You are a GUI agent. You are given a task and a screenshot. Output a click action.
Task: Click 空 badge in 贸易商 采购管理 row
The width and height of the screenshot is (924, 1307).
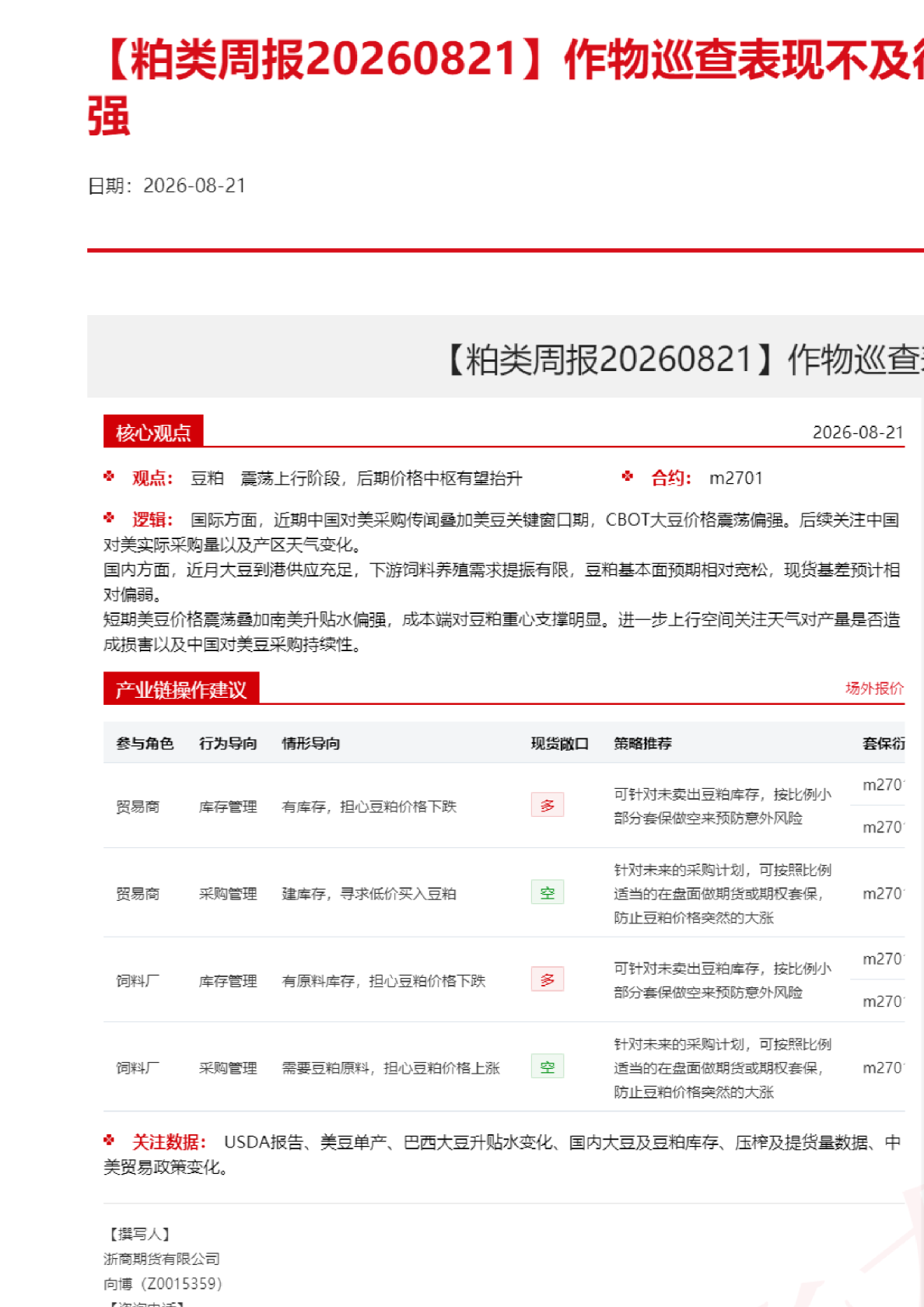coord(548,892)
